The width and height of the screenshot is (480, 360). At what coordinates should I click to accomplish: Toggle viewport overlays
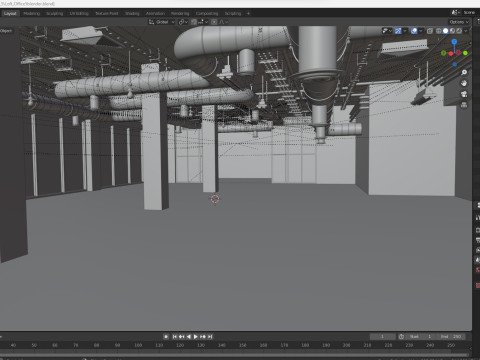414,31
